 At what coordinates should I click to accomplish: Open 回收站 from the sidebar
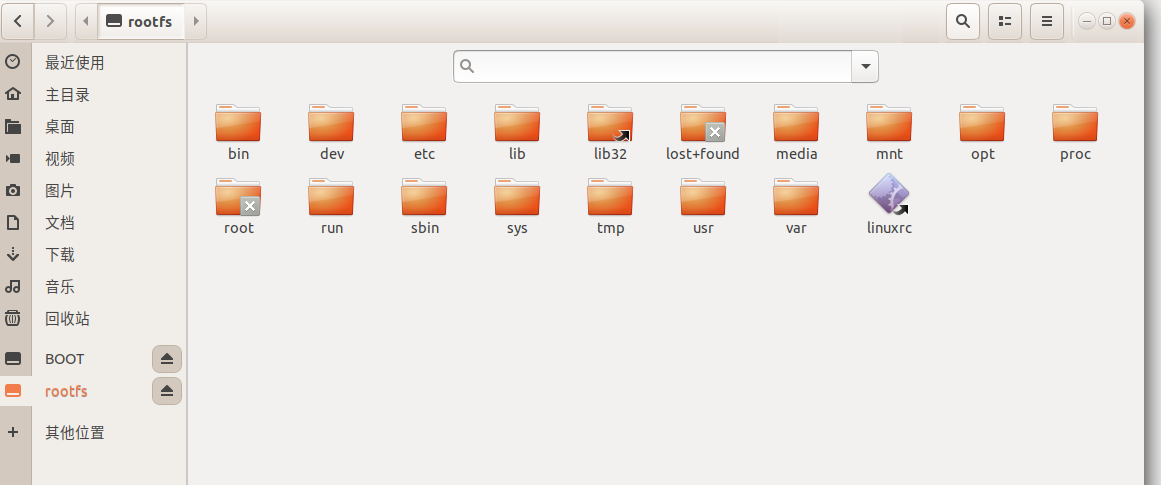point(67,319)
